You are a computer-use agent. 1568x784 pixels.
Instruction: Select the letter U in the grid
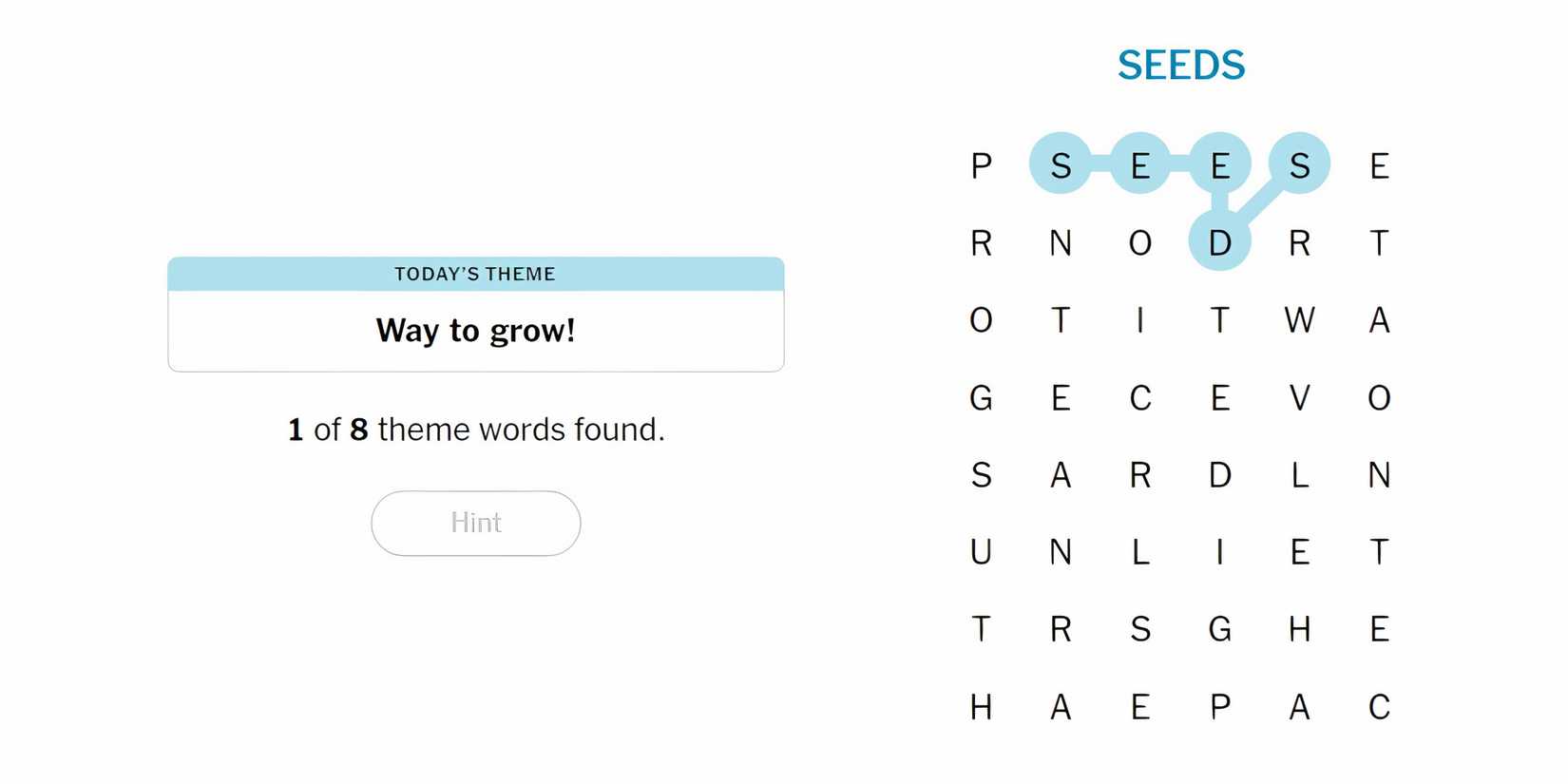coord(981,552)
